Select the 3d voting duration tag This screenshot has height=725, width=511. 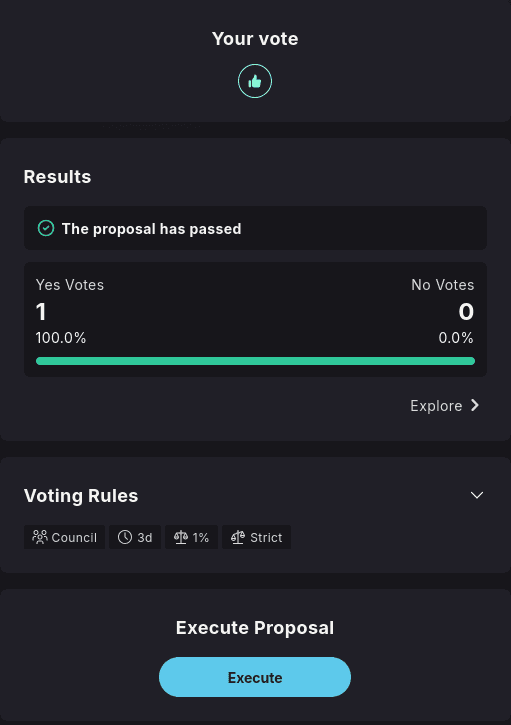click(x=135, y=537)
